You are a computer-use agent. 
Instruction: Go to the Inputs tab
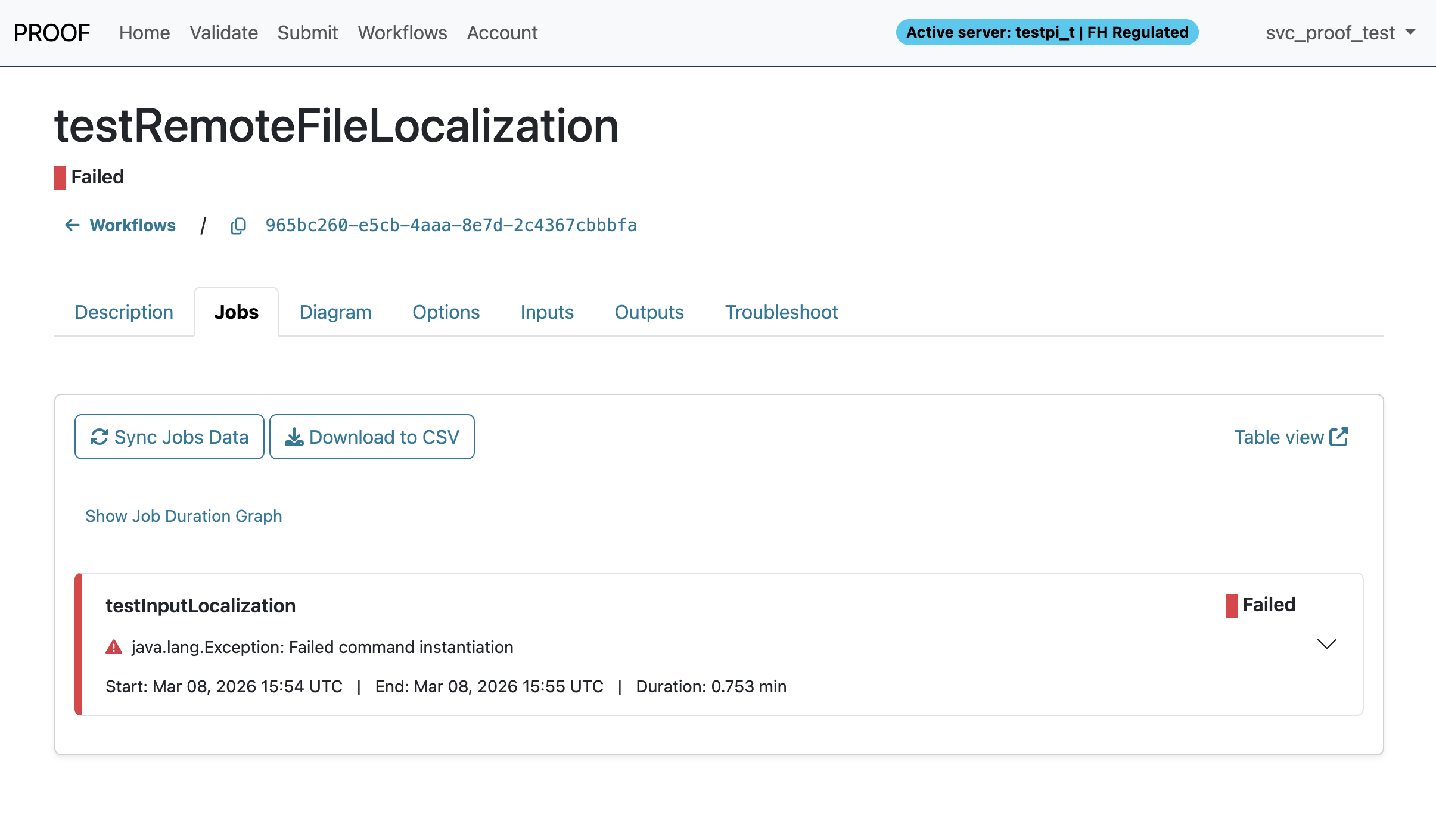click(x=546, y=312)
